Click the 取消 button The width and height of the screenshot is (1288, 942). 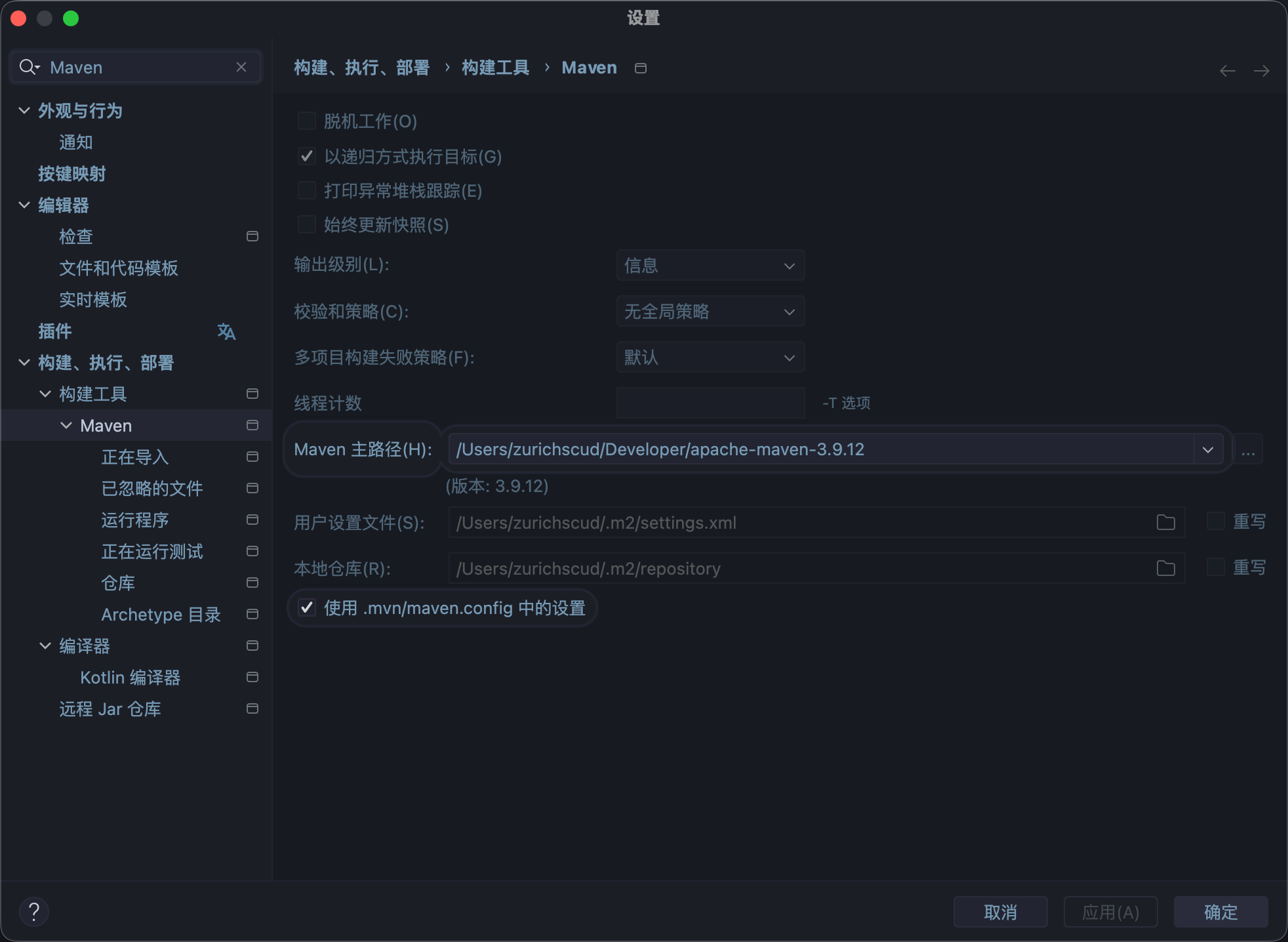[999, 911]
